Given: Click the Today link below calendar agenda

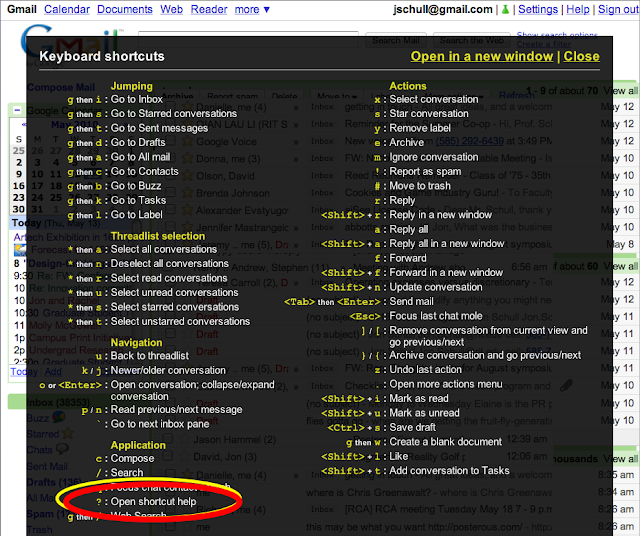Looking at the screenshot, I should coord(24,371).
